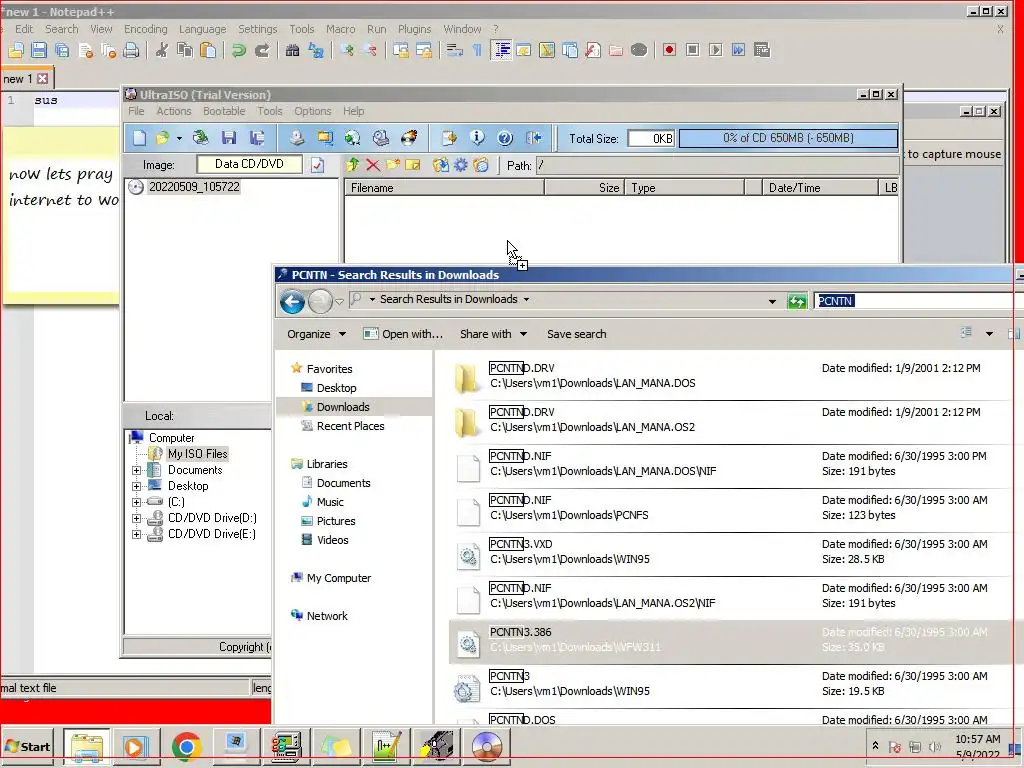The width and height of the screenshot is (1024, 768).
Task: Click UltraISO open file folder icon
Action: click(161, 138)
